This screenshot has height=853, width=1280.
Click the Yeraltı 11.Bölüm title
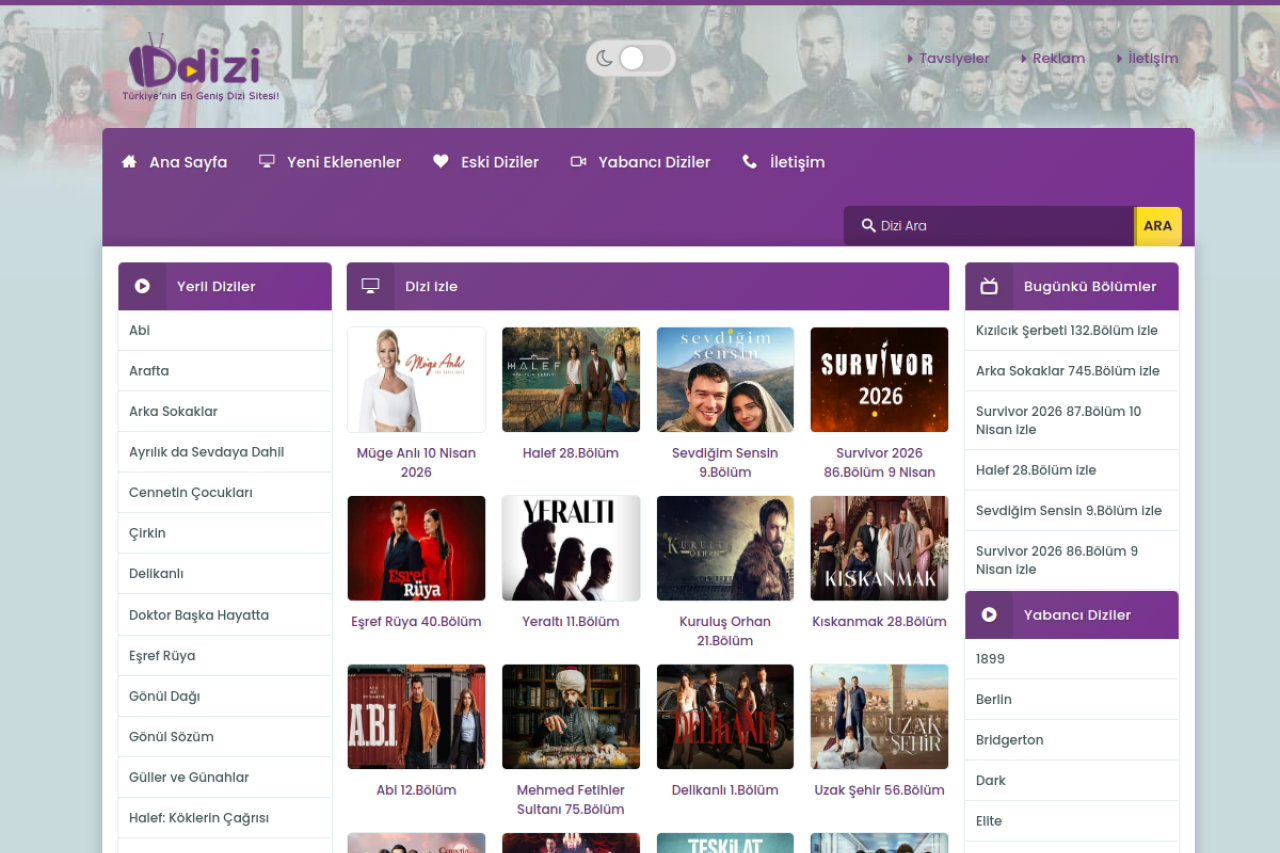tap(571, 622)
